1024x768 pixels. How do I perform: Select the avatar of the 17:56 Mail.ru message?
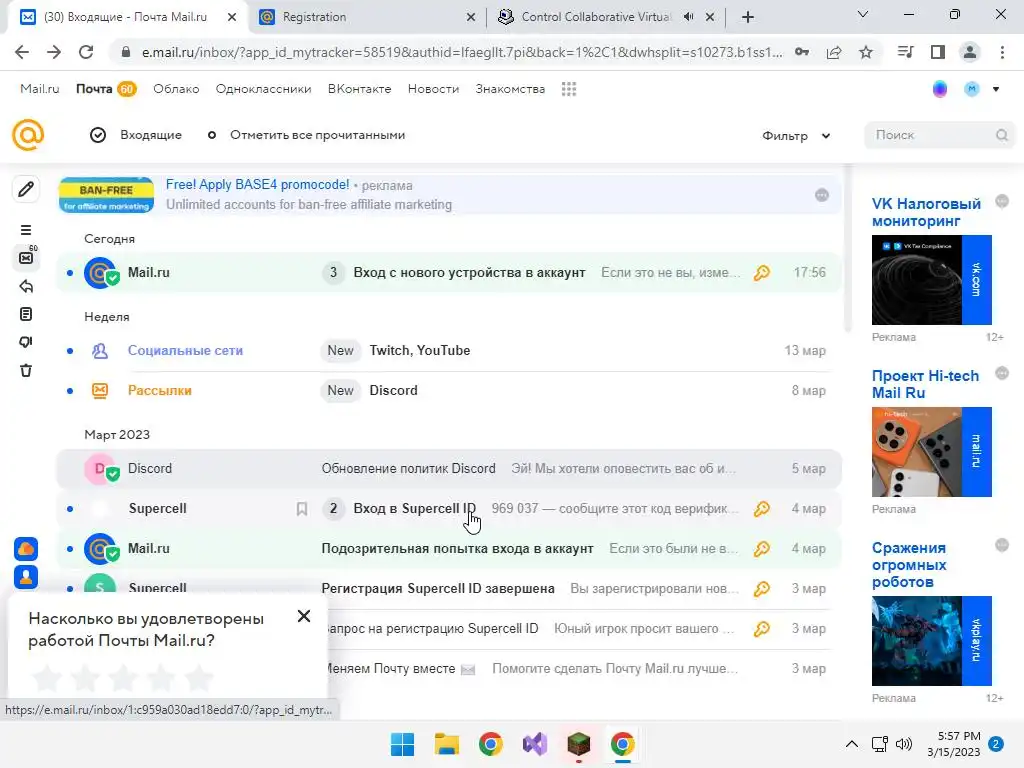100,272
